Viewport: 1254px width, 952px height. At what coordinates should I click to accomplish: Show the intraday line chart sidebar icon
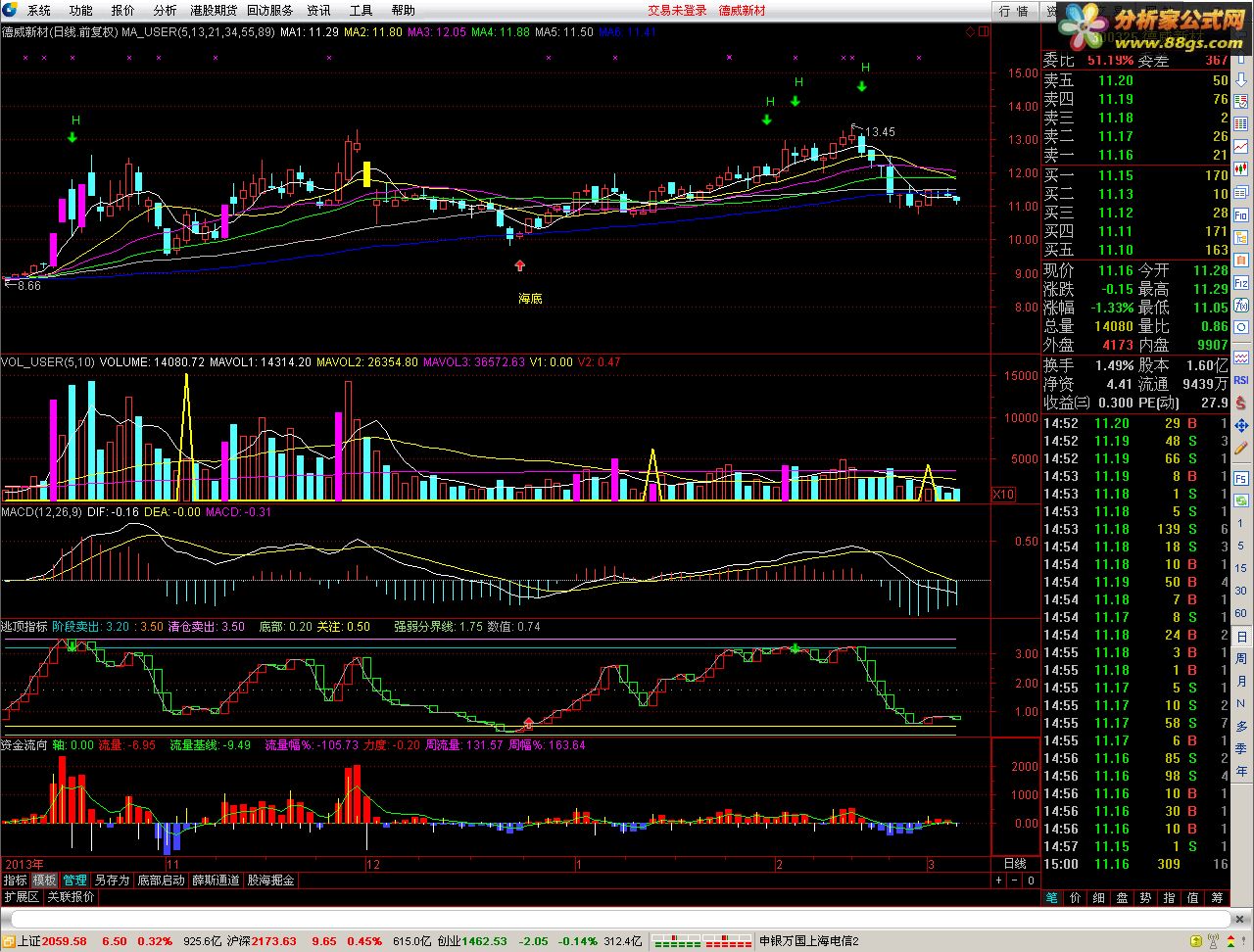[1241, 146]
